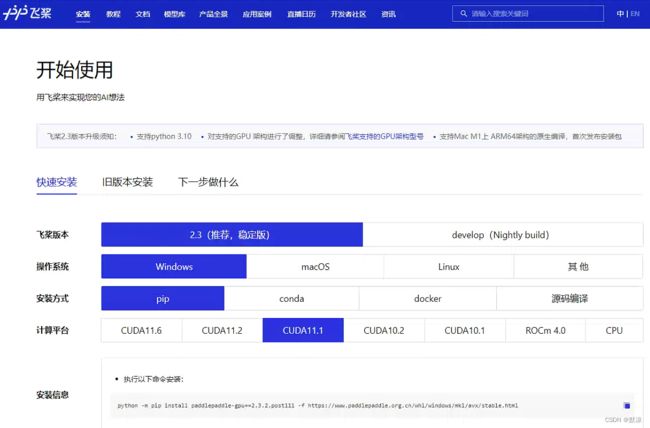Open the 应用案例 navigation item

pos(257,14)
